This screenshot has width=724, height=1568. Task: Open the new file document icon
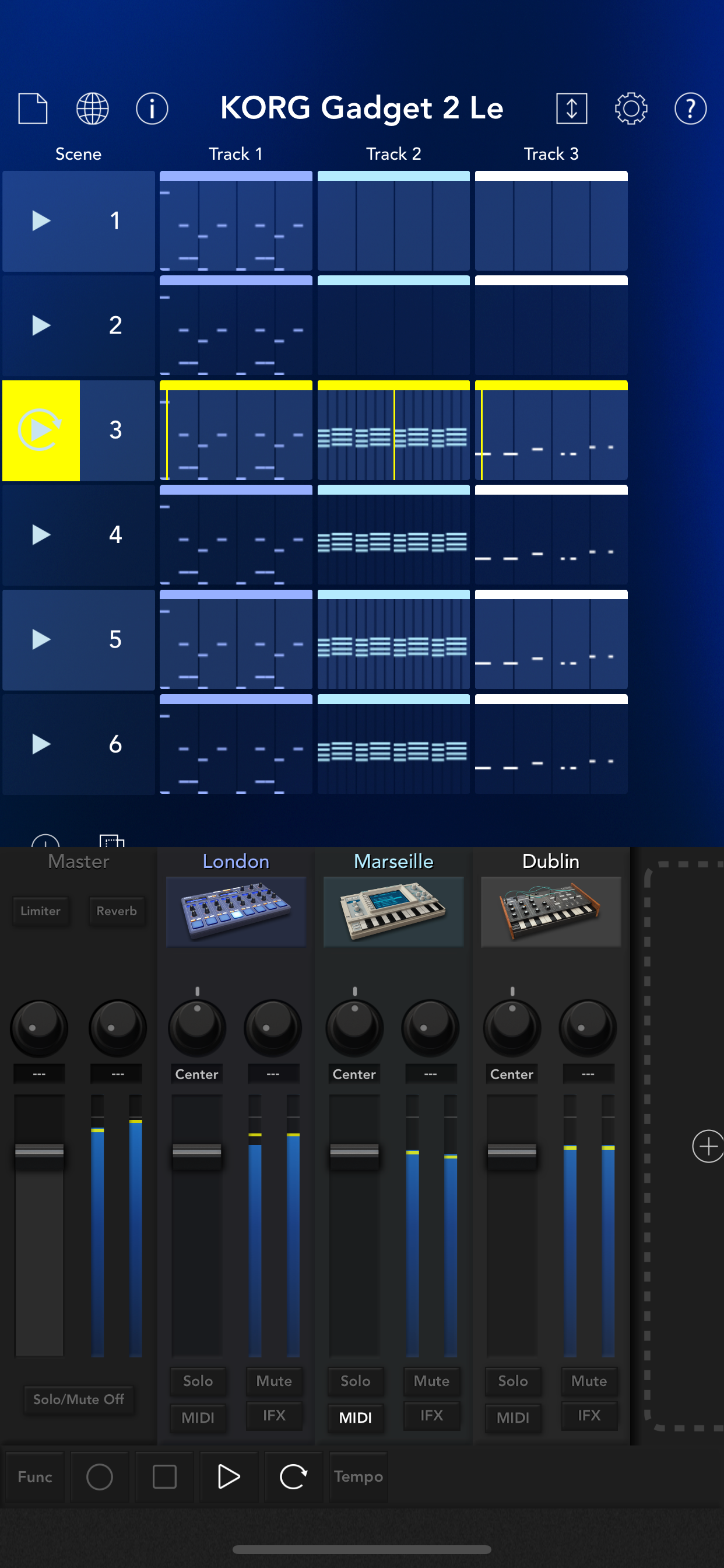click(x=33, y=108)
